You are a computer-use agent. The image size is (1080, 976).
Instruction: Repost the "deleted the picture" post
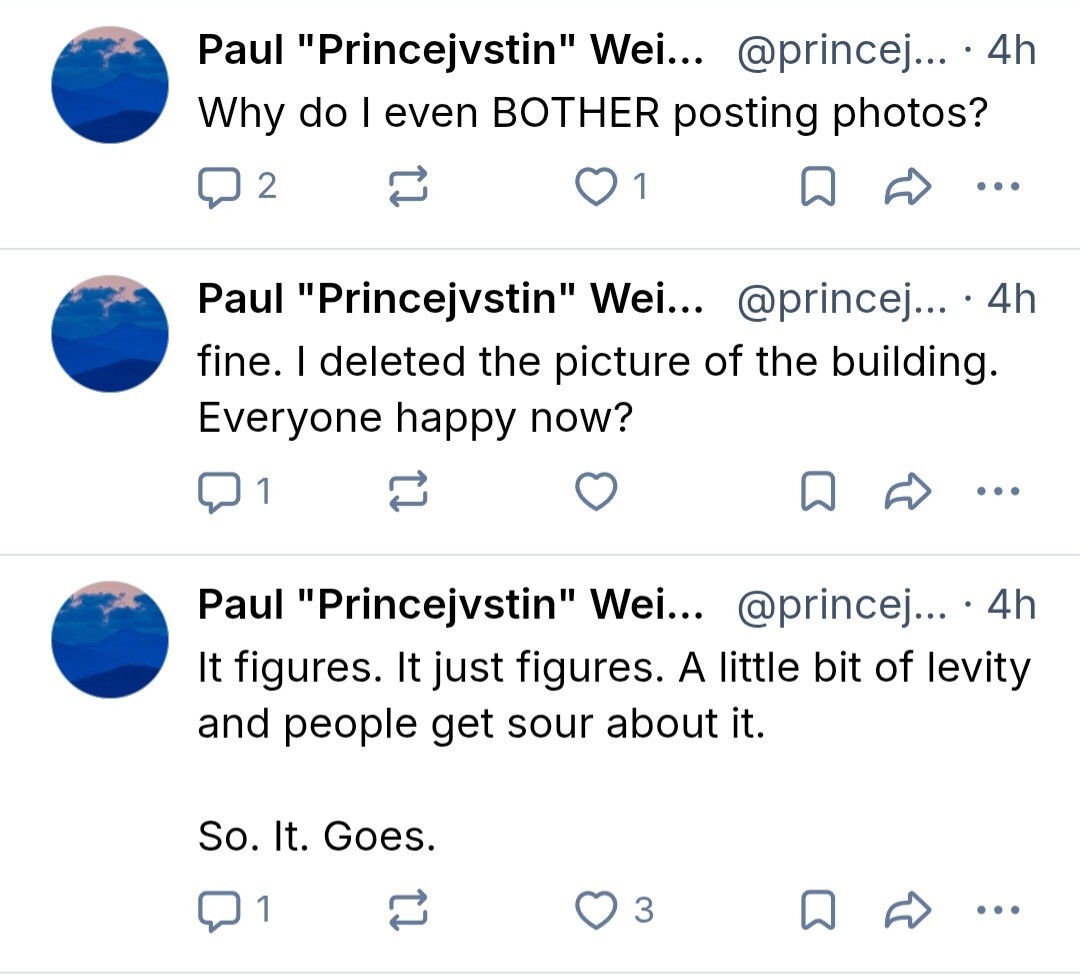point(408,491)
